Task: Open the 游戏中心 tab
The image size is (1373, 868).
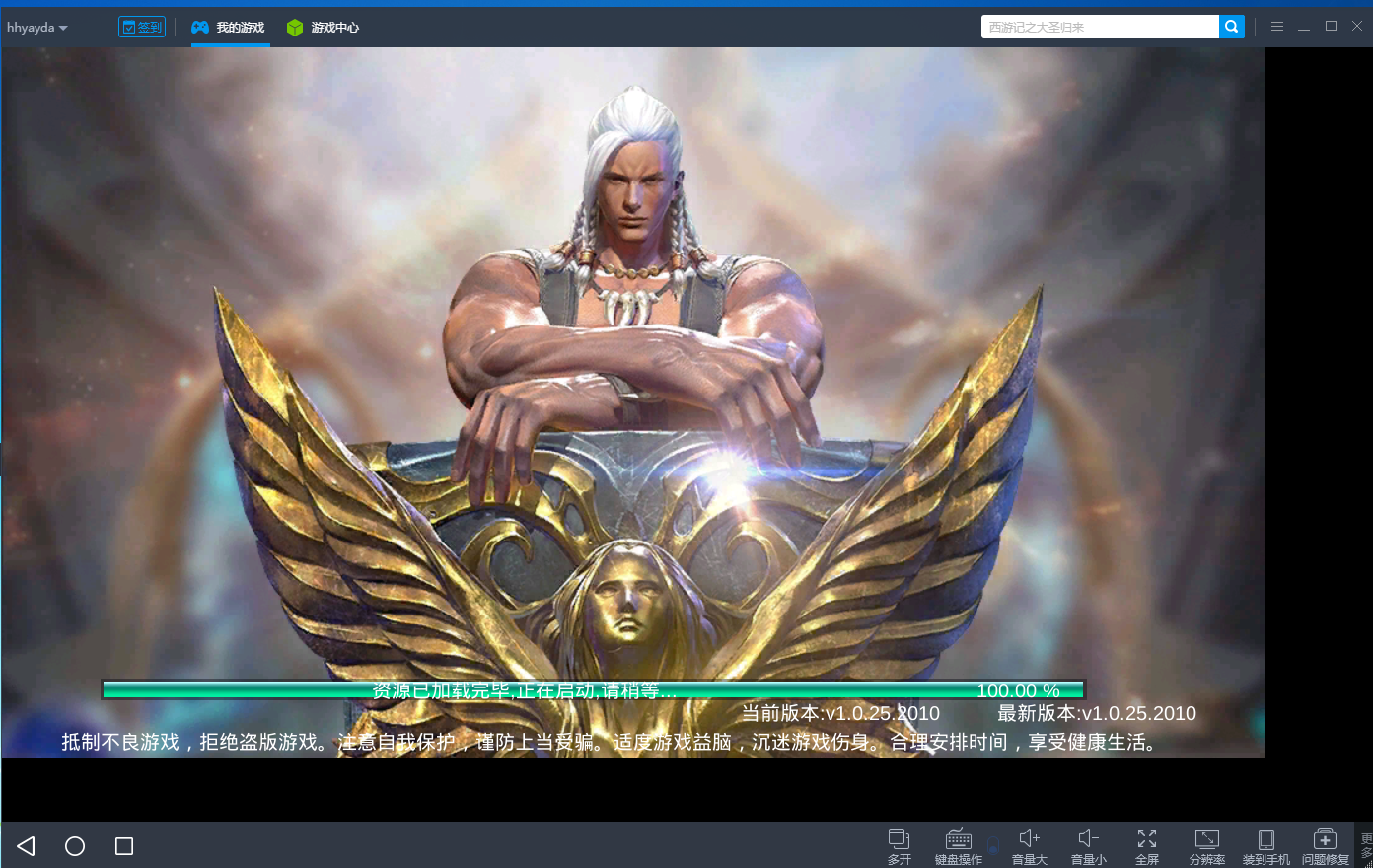Action: [323, 28]
